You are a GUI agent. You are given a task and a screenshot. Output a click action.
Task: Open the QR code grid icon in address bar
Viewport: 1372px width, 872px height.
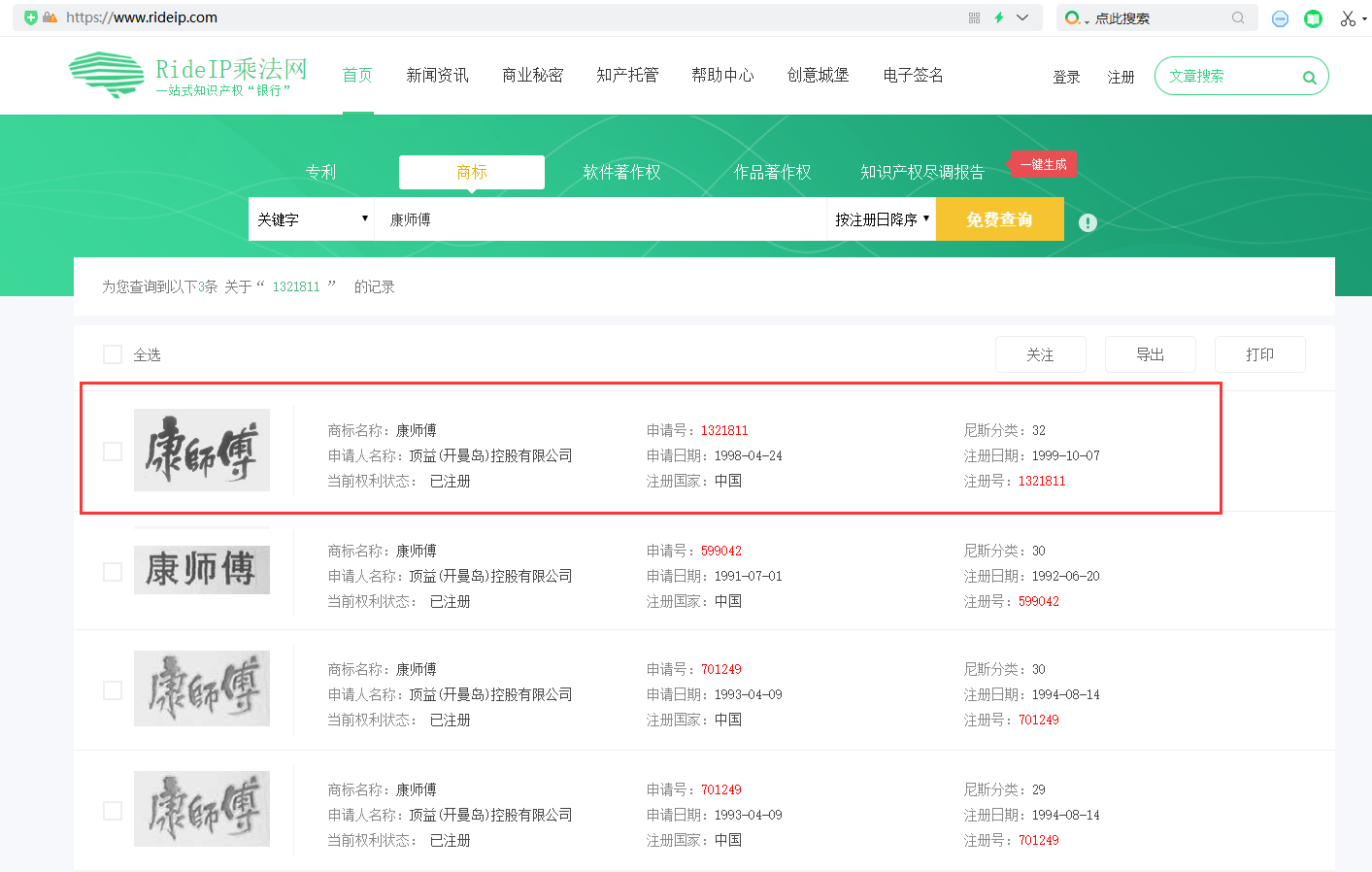pyautogui.click(x=974, y=17)
